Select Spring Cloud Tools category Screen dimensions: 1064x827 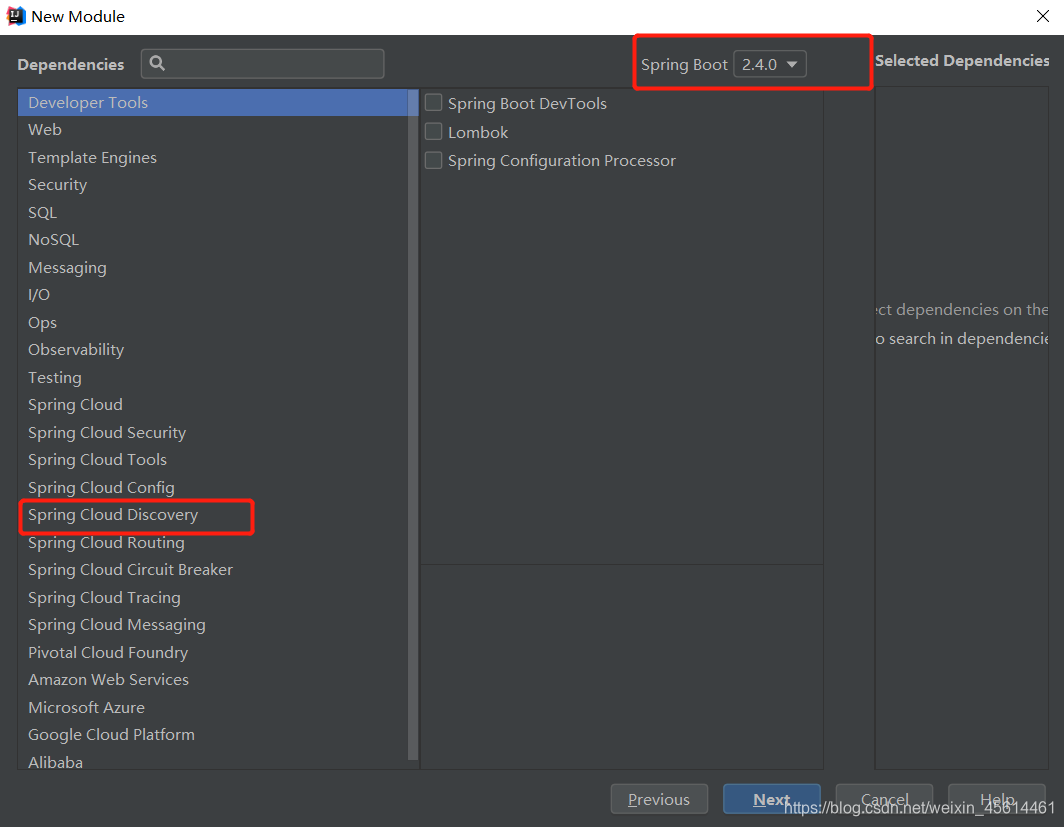click(213, 459)
